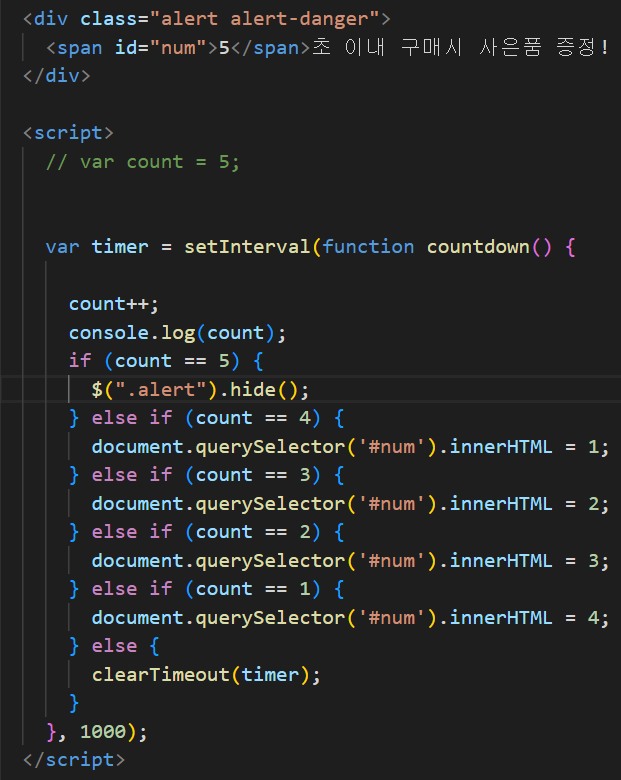The height and width of the screenshot is (780, 621).
Task: Click the line setting innerHTML = 3;
Action: [x=350, y=561]
